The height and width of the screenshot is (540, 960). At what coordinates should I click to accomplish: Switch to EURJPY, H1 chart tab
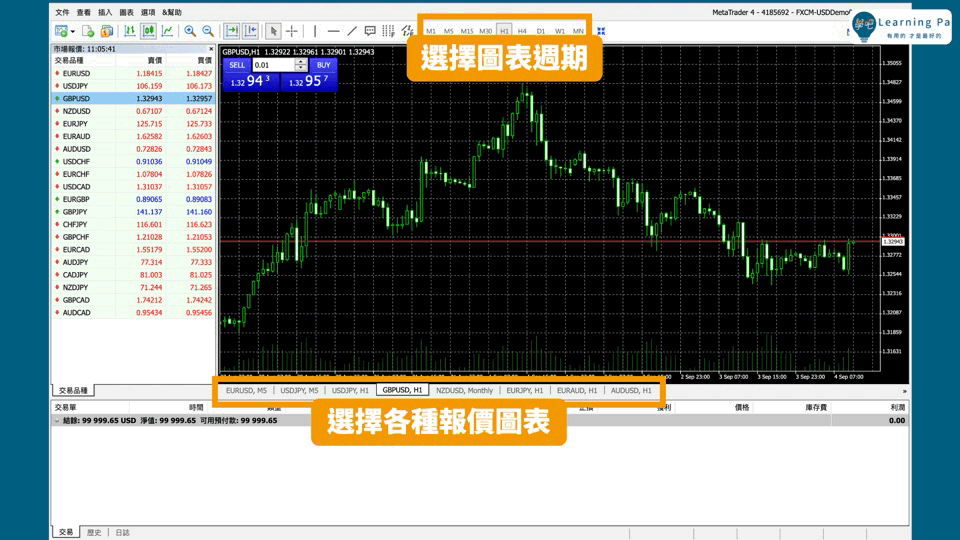pos(525,391)
